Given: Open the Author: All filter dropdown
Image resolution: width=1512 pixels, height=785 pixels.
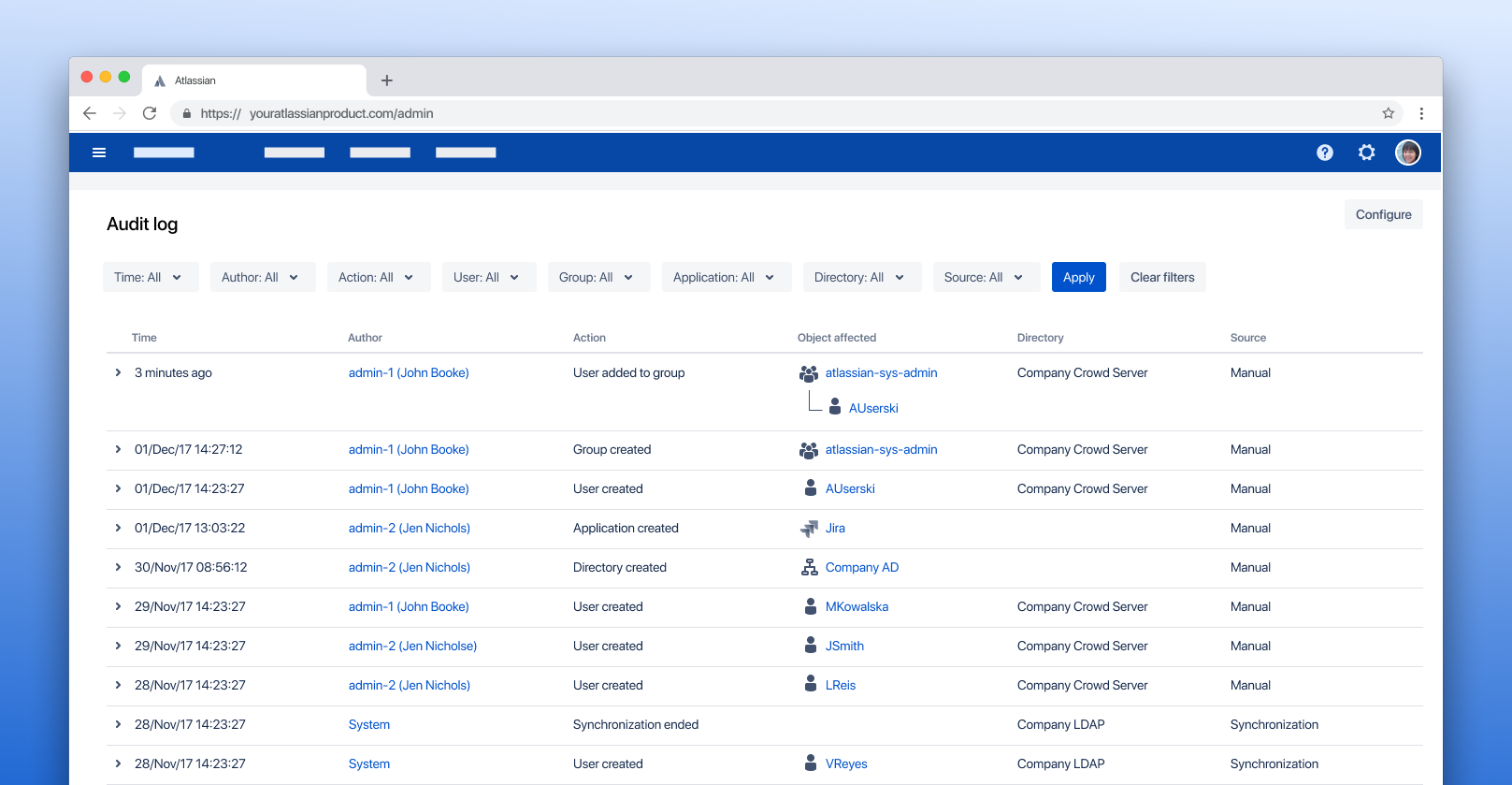Looking at the screenshot, I should 263,277.
